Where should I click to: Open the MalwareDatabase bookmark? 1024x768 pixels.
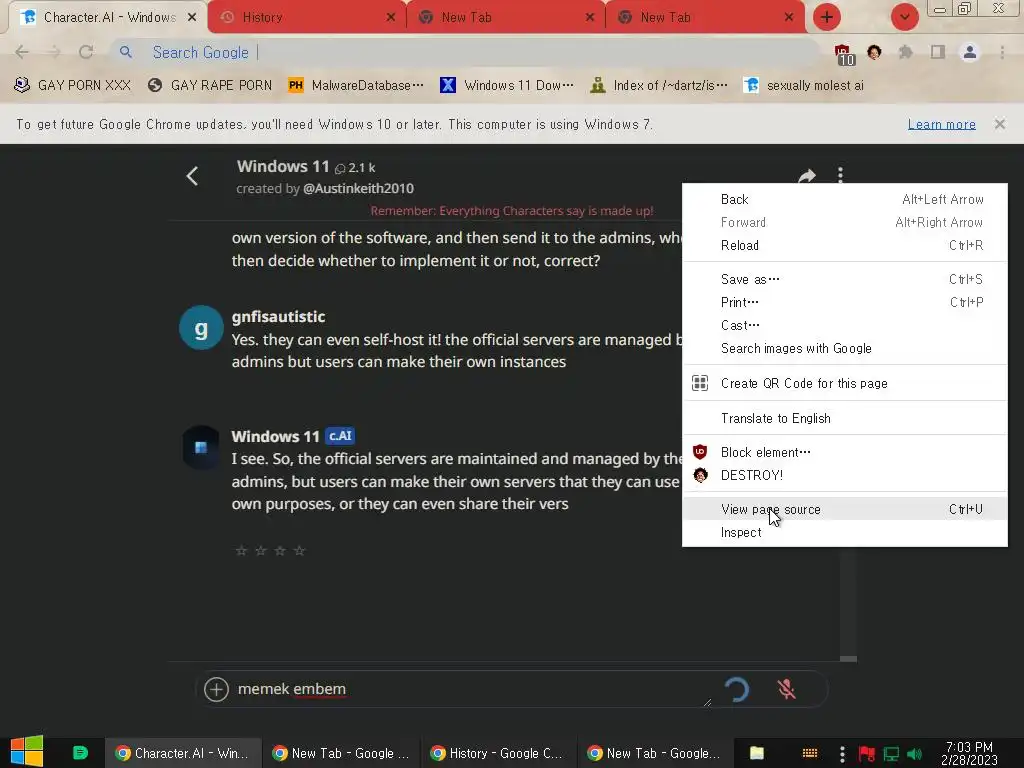356,86
